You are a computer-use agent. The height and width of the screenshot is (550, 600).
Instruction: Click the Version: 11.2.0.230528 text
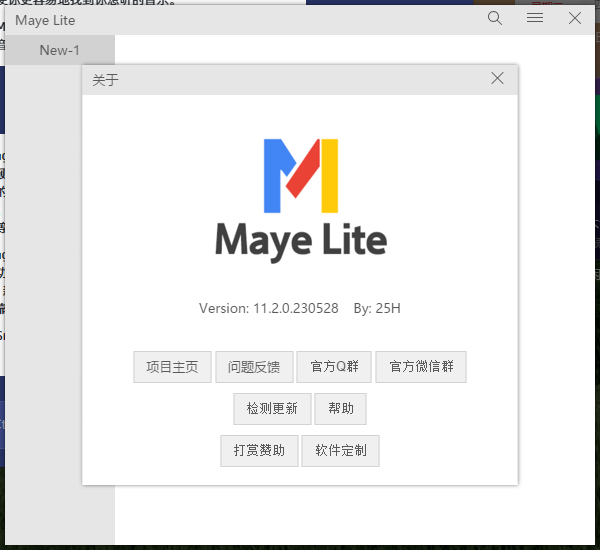[x=269, y=308]
